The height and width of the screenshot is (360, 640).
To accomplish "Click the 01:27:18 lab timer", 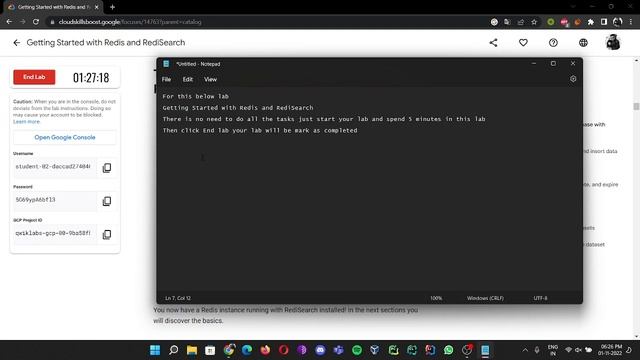I will click(x=91, y=78).
